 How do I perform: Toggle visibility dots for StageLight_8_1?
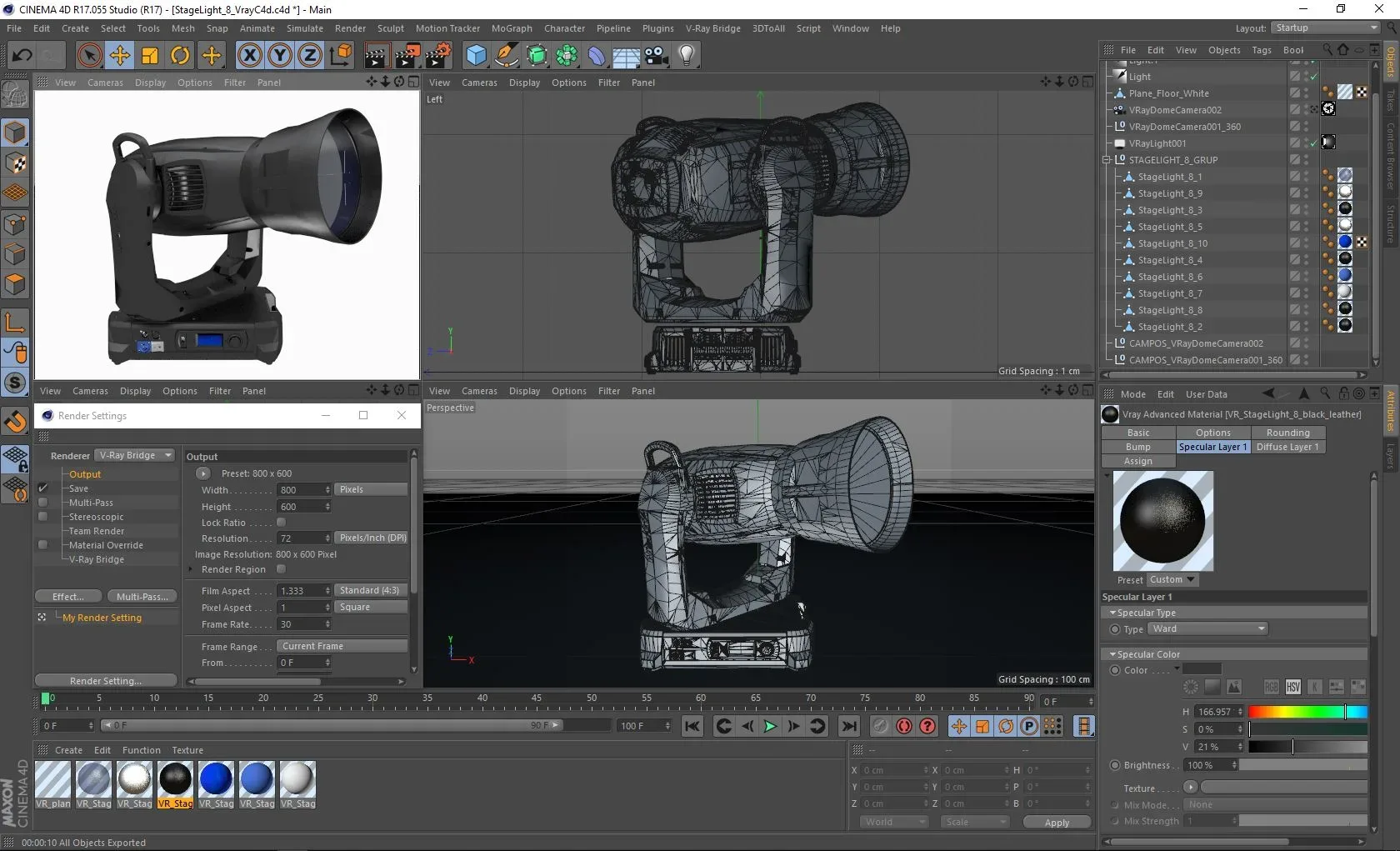(1306, 177)
